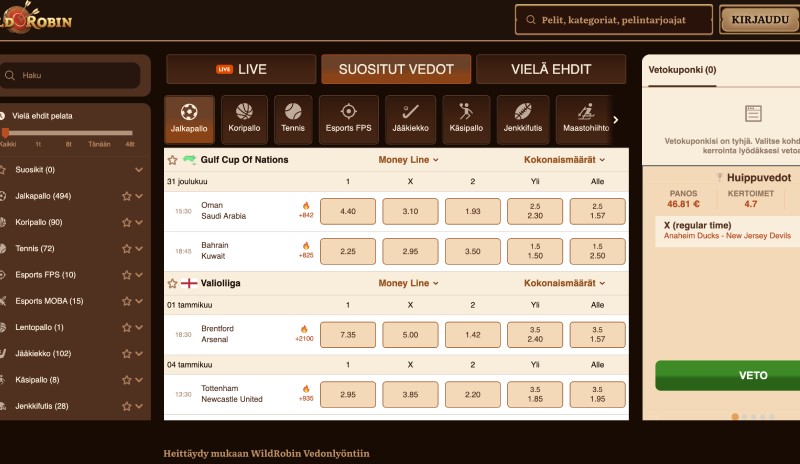The image size is (800, 464).
Task: Select the Maastohiihto skiing tab
Action: 585,119
